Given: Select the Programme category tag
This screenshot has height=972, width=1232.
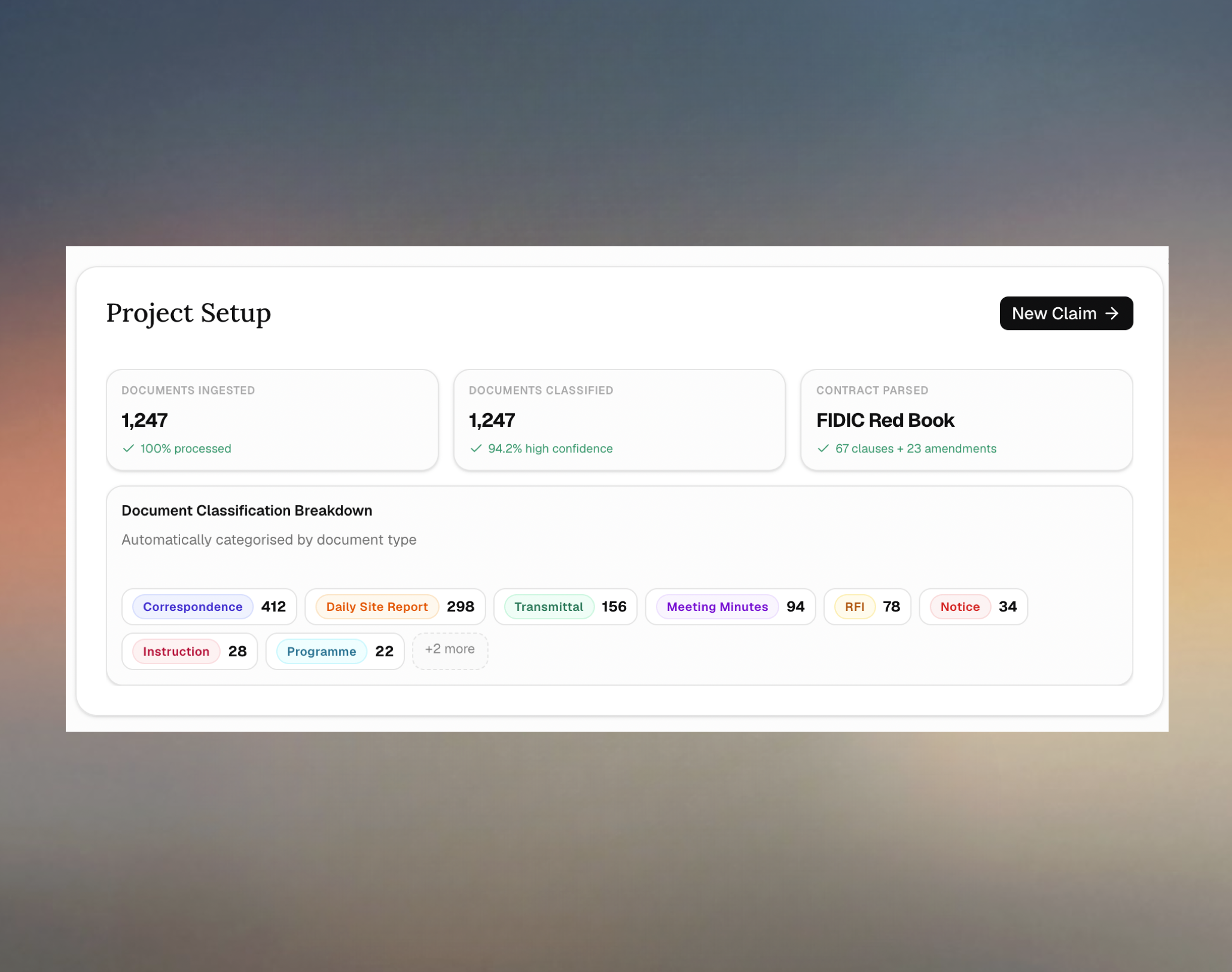Looking at the screenshot, I should (x=321, y=652).
